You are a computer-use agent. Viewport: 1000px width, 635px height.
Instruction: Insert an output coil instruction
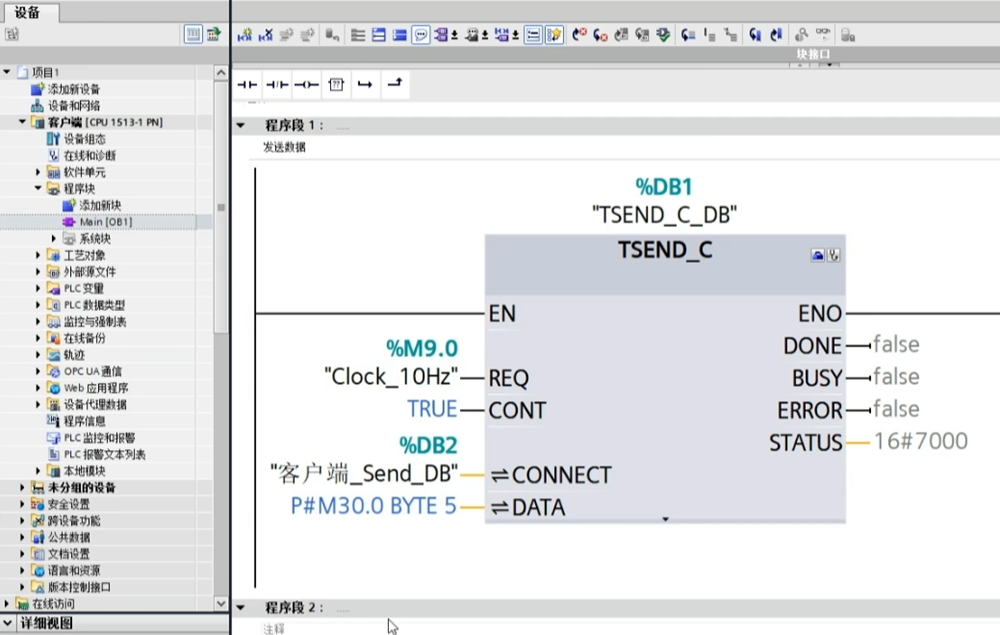point(307,85)
